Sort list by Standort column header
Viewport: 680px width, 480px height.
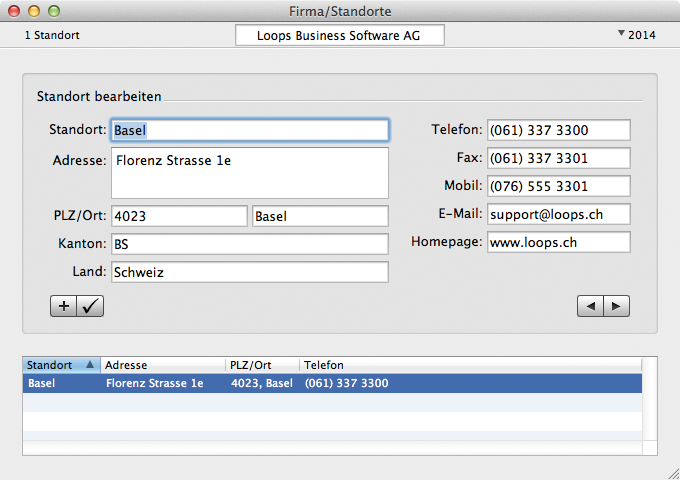click(61, 366)
